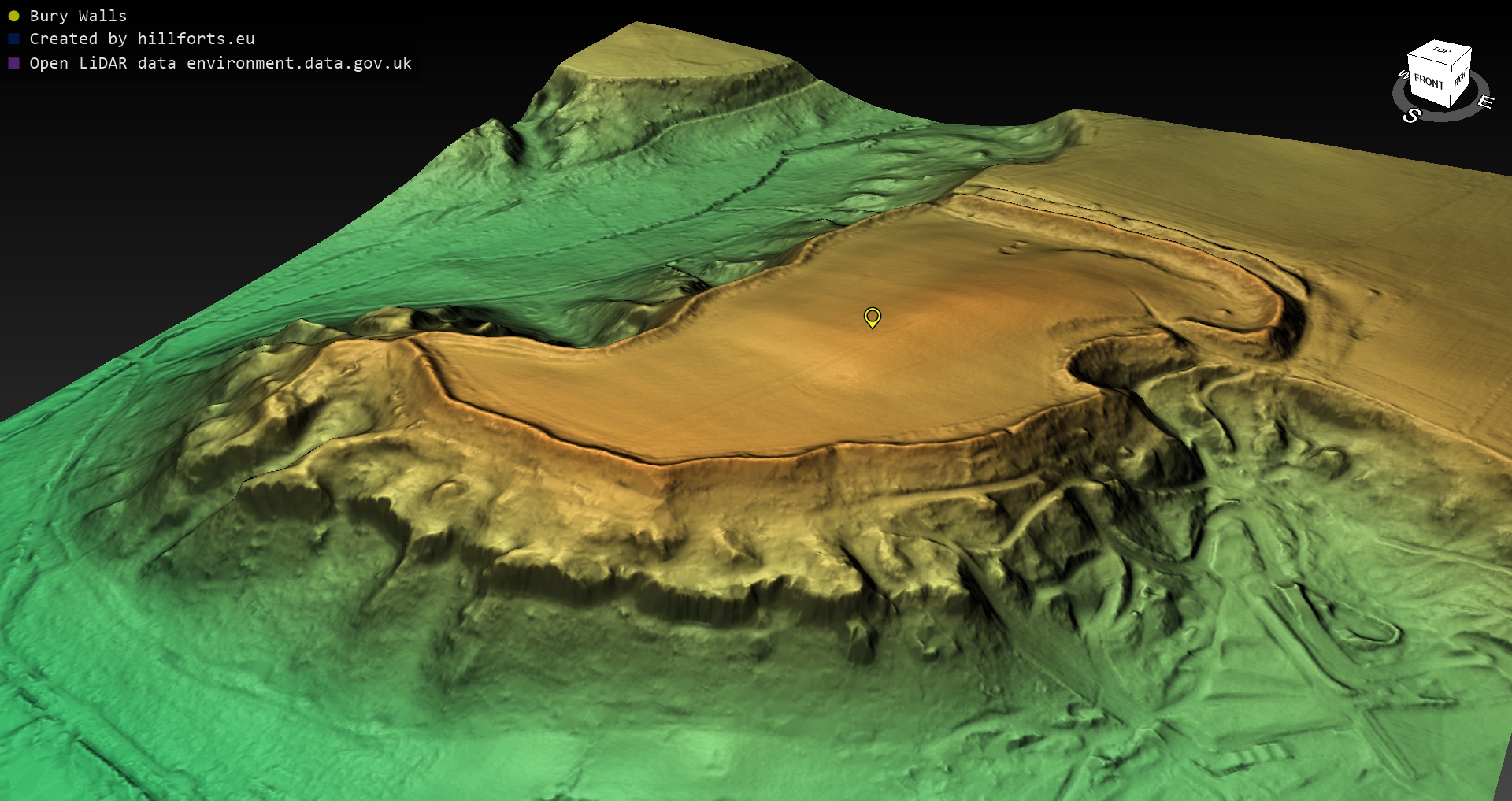Viewport: 1512px width, 801px height.
Task: Open the hillforts.eu text link
Action: point(196,39)
